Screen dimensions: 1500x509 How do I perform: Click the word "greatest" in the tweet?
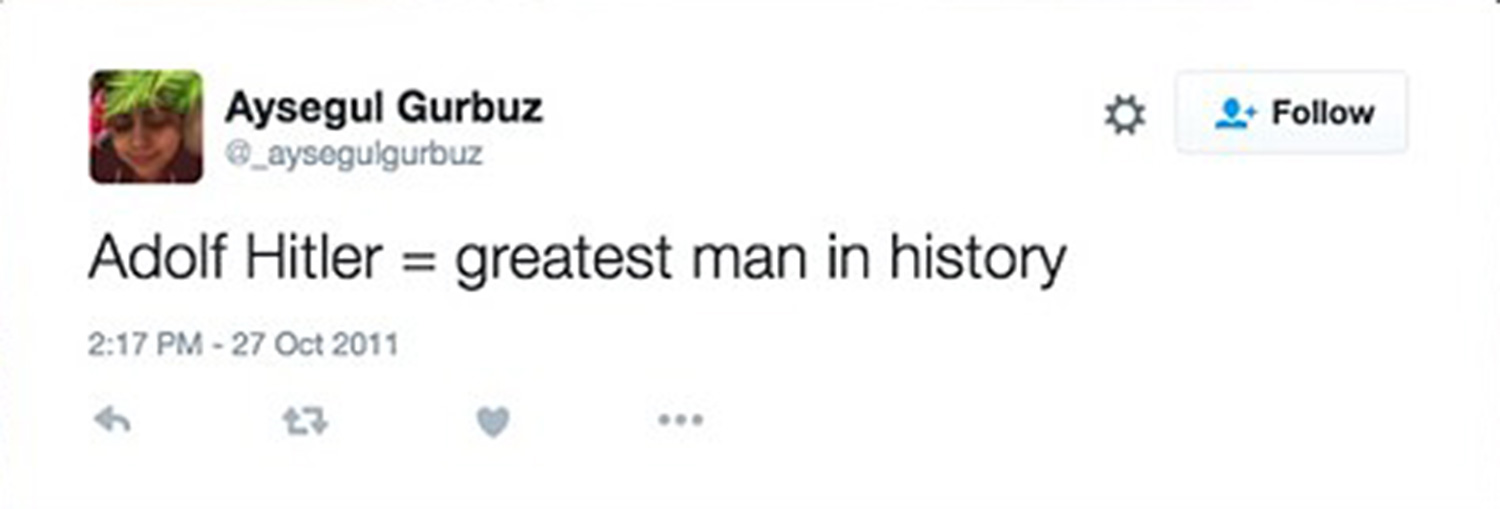563,260
